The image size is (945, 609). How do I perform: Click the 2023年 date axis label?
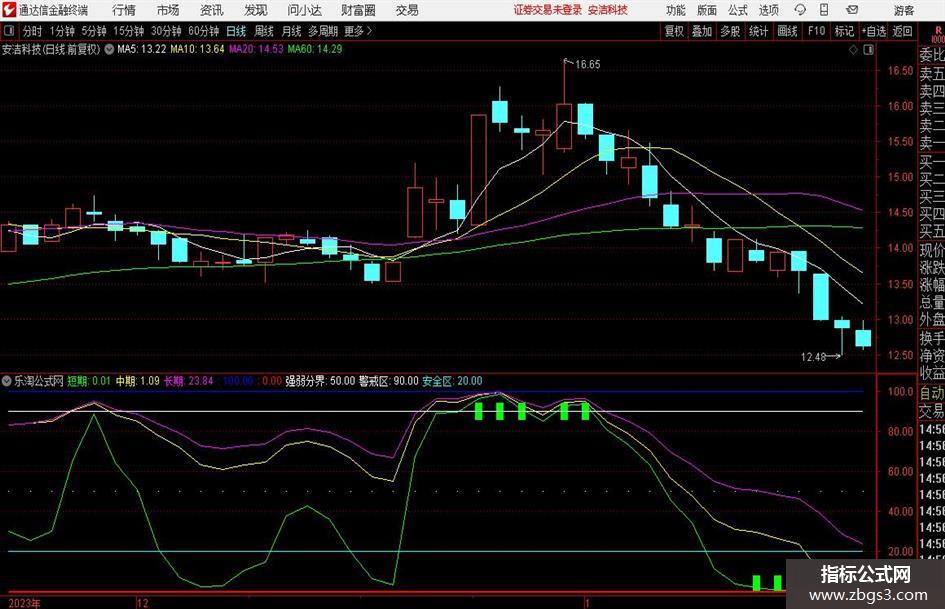tap(25, 604)
